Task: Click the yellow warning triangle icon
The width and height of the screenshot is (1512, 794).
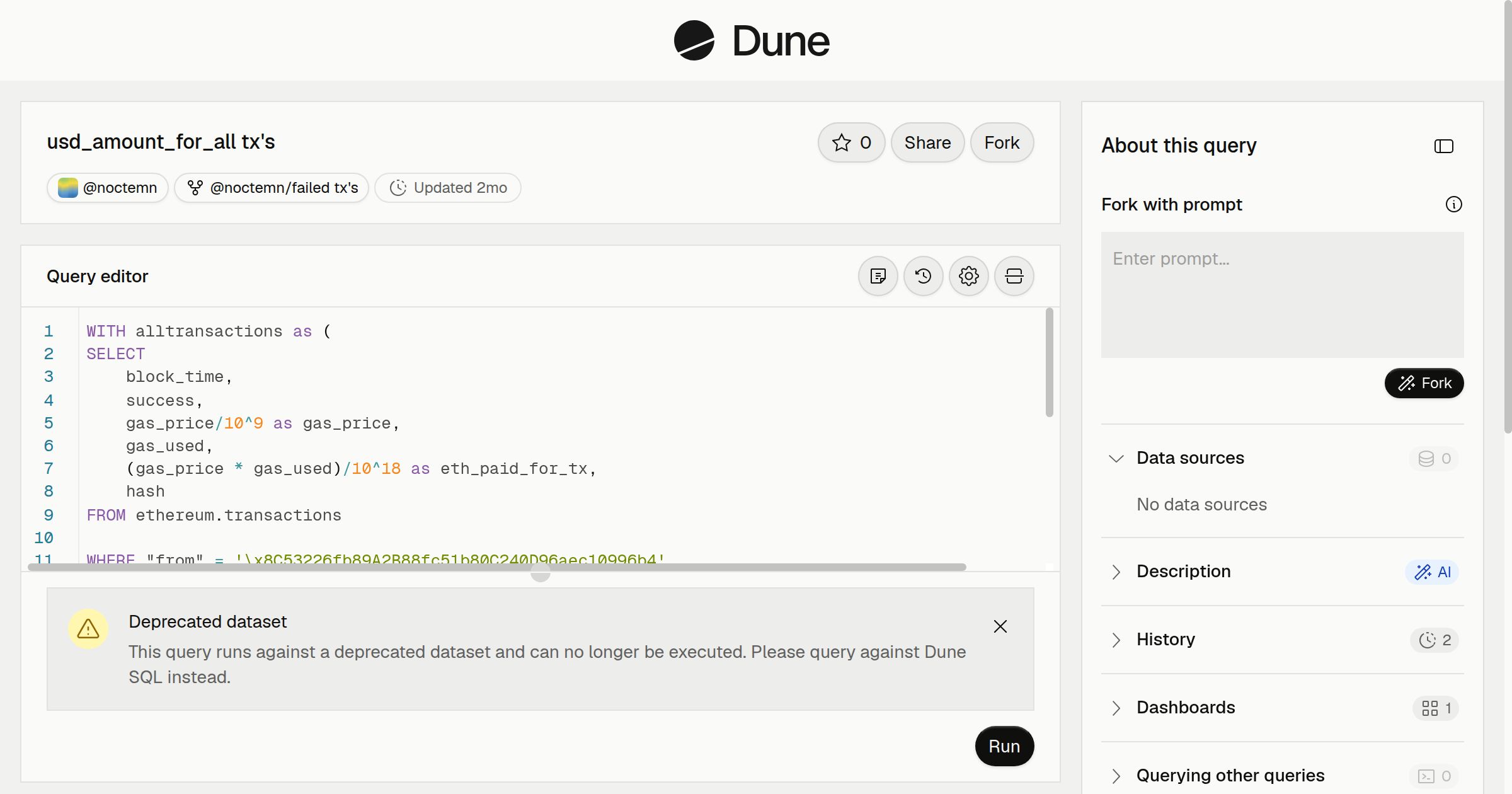Action: tap(88, 629)
